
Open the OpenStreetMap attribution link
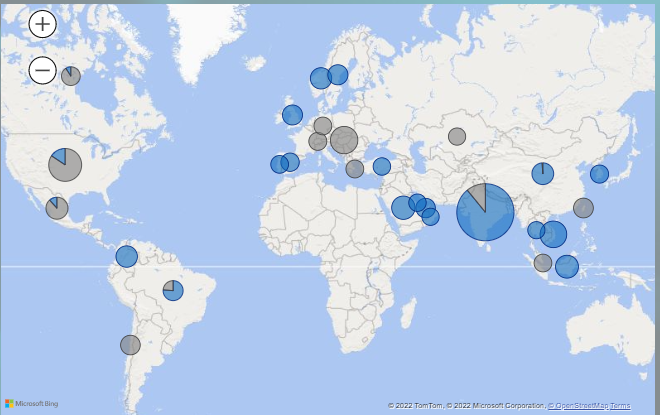578,406
